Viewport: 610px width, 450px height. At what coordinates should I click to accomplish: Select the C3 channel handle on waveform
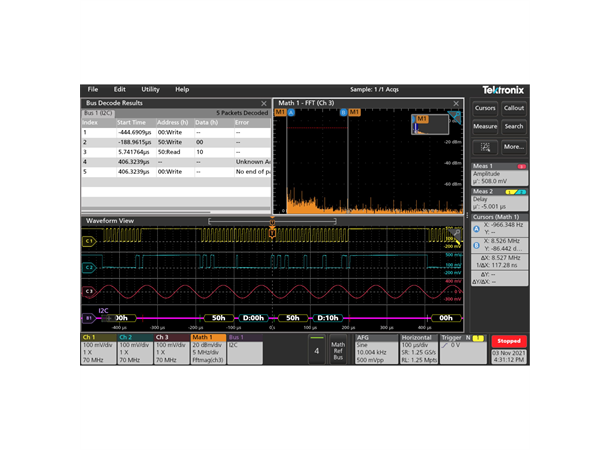89,291
